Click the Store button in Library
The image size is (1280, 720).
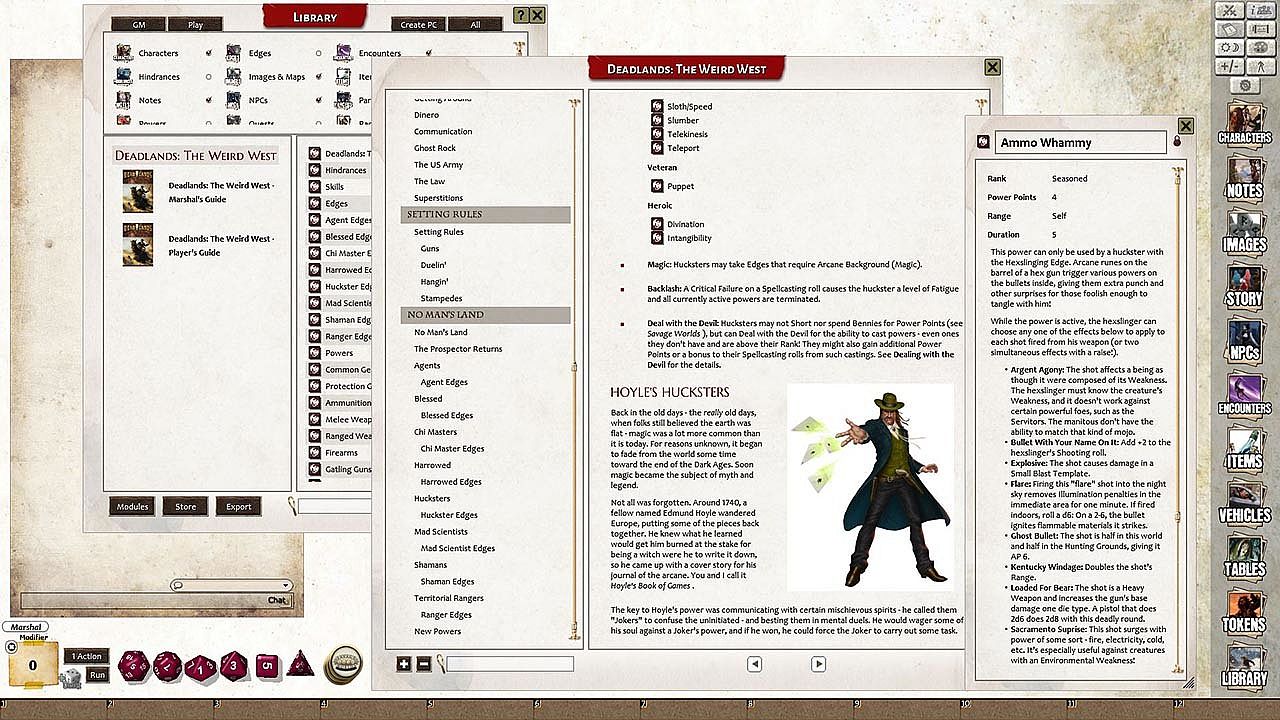coord(186,506)
